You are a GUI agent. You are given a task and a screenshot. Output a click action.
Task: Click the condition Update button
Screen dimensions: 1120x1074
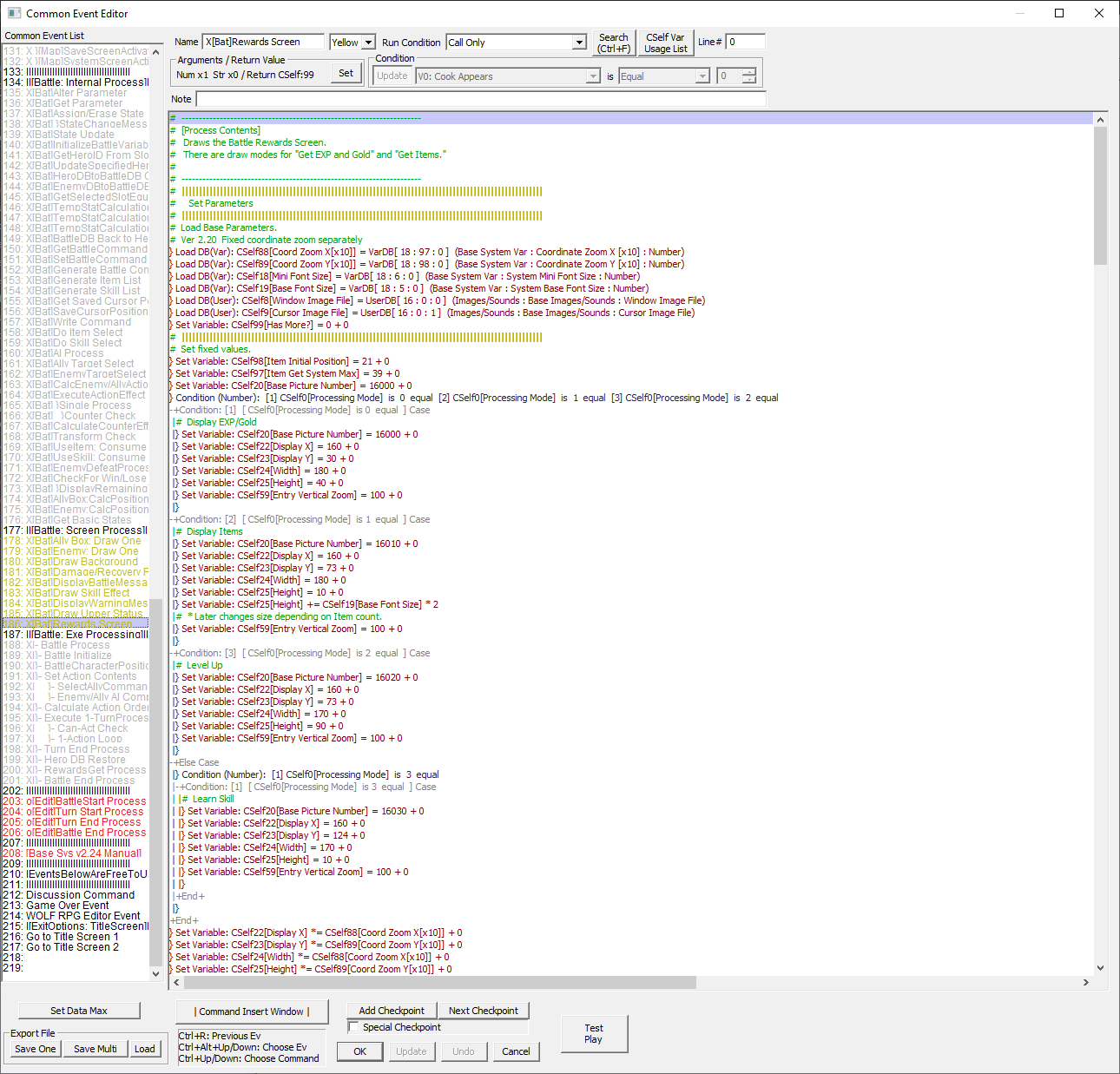coord(392,76)
